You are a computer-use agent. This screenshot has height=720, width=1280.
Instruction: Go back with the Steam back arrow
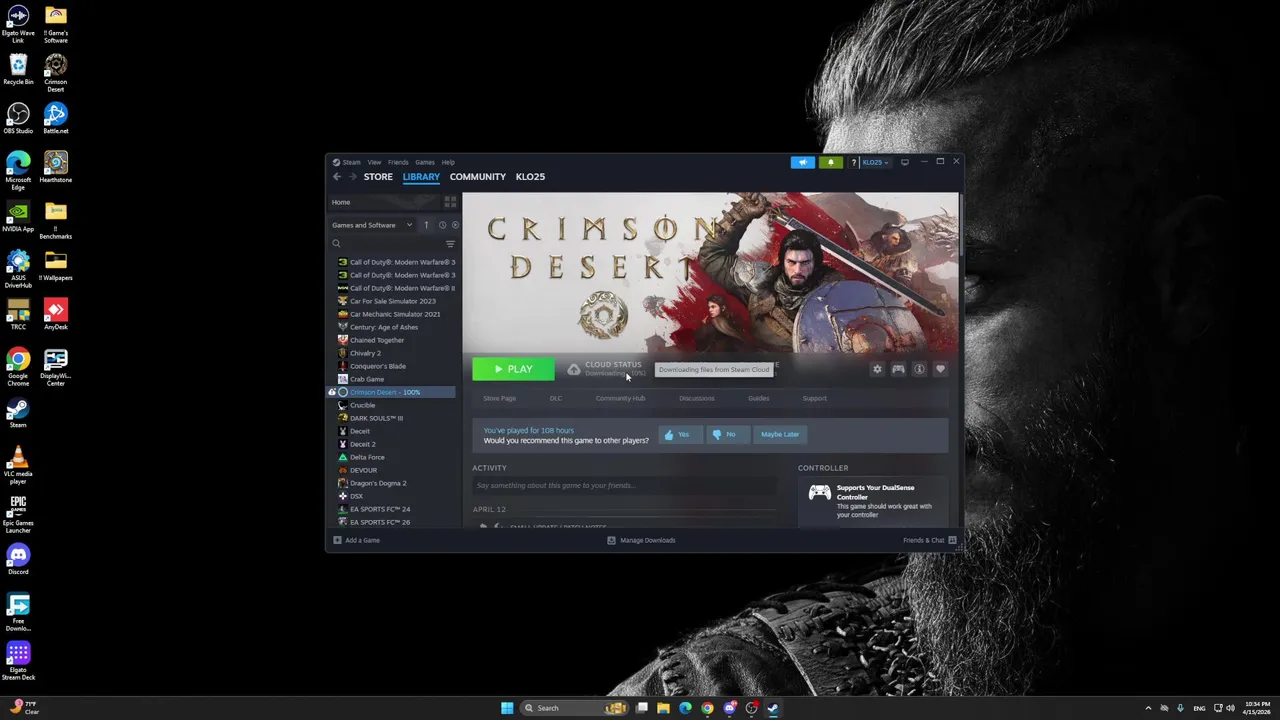337,177
